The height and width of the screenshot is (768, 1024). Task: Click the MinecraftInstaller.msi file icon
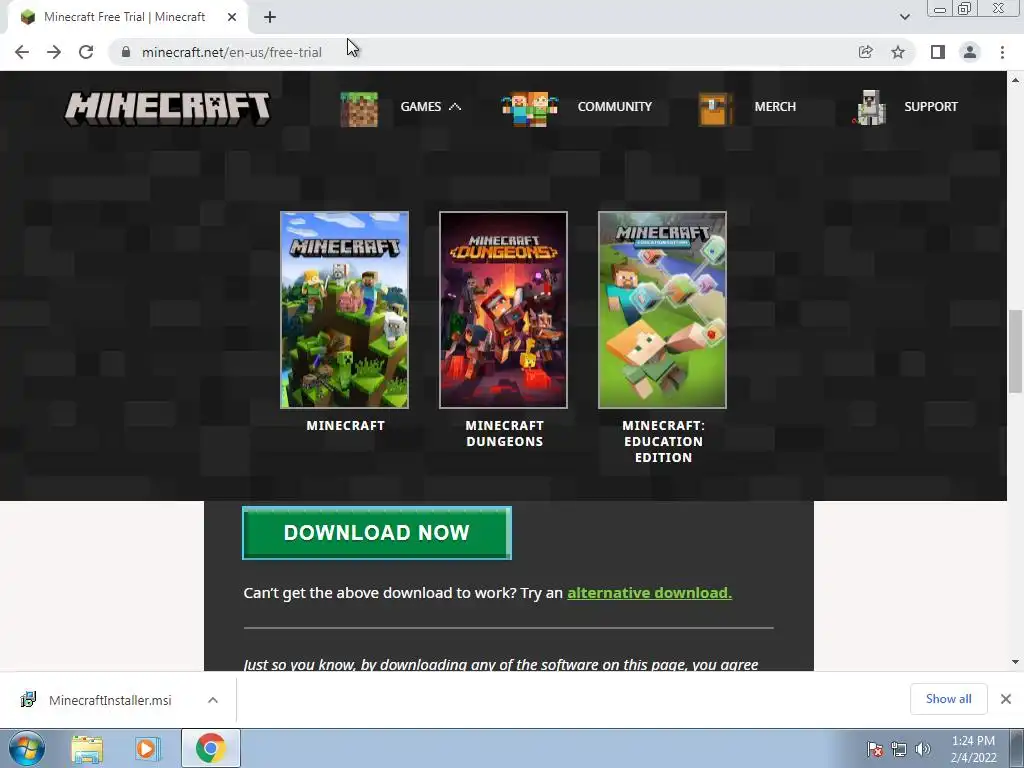pyautogui.click(x=28, y=699)
